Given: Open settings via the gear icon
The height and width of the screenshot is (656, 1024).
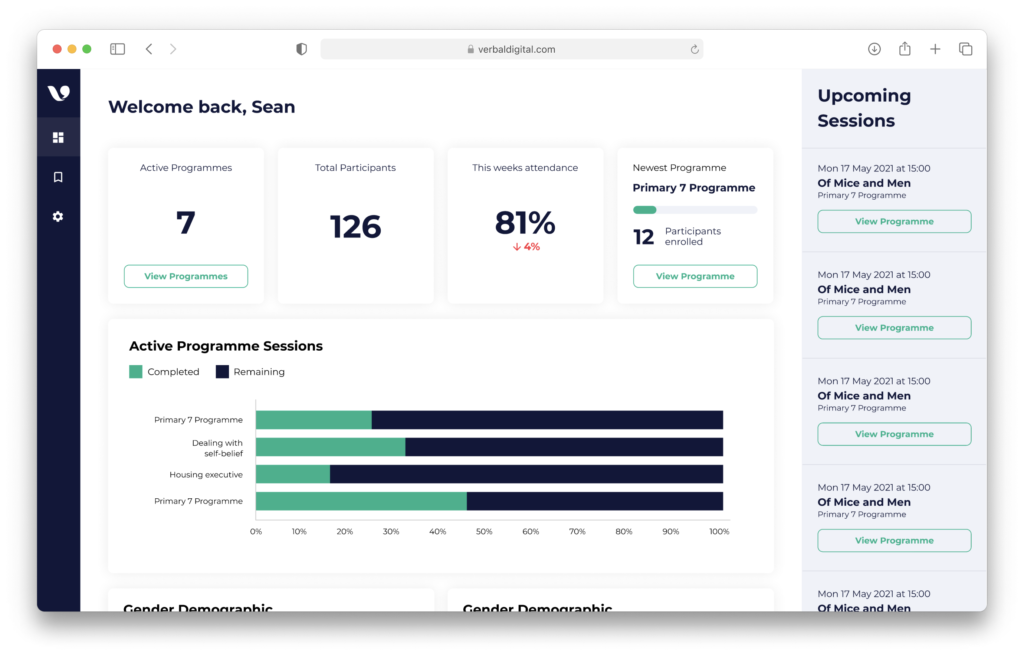Looking at the screenshot, I should [58, 216].
